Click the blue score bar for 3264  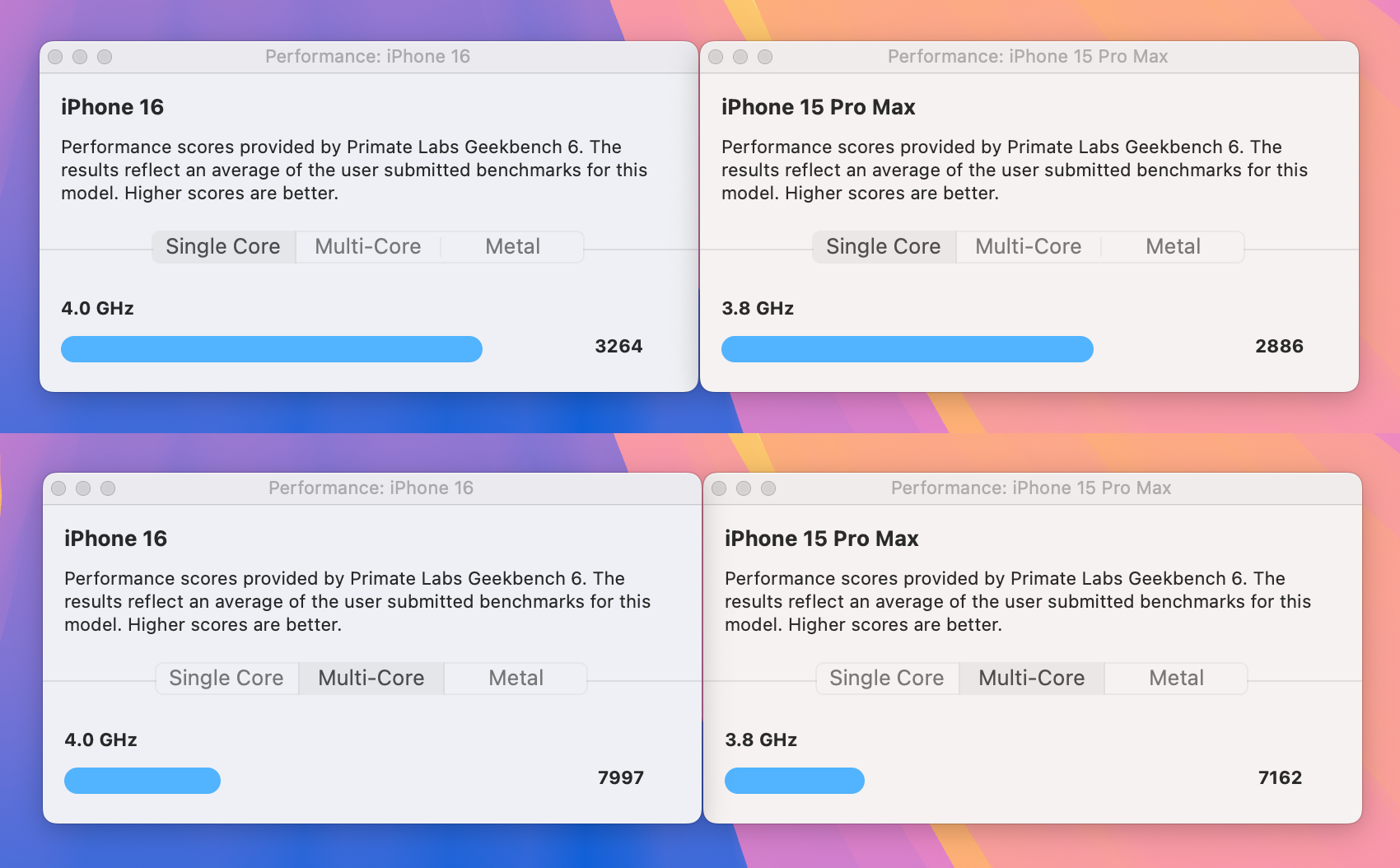pyautogui.click(x=272, y=349)
